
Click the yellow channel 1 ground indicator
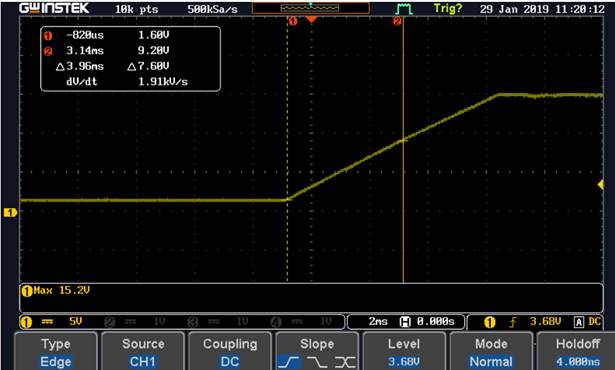tap(10, 213)
